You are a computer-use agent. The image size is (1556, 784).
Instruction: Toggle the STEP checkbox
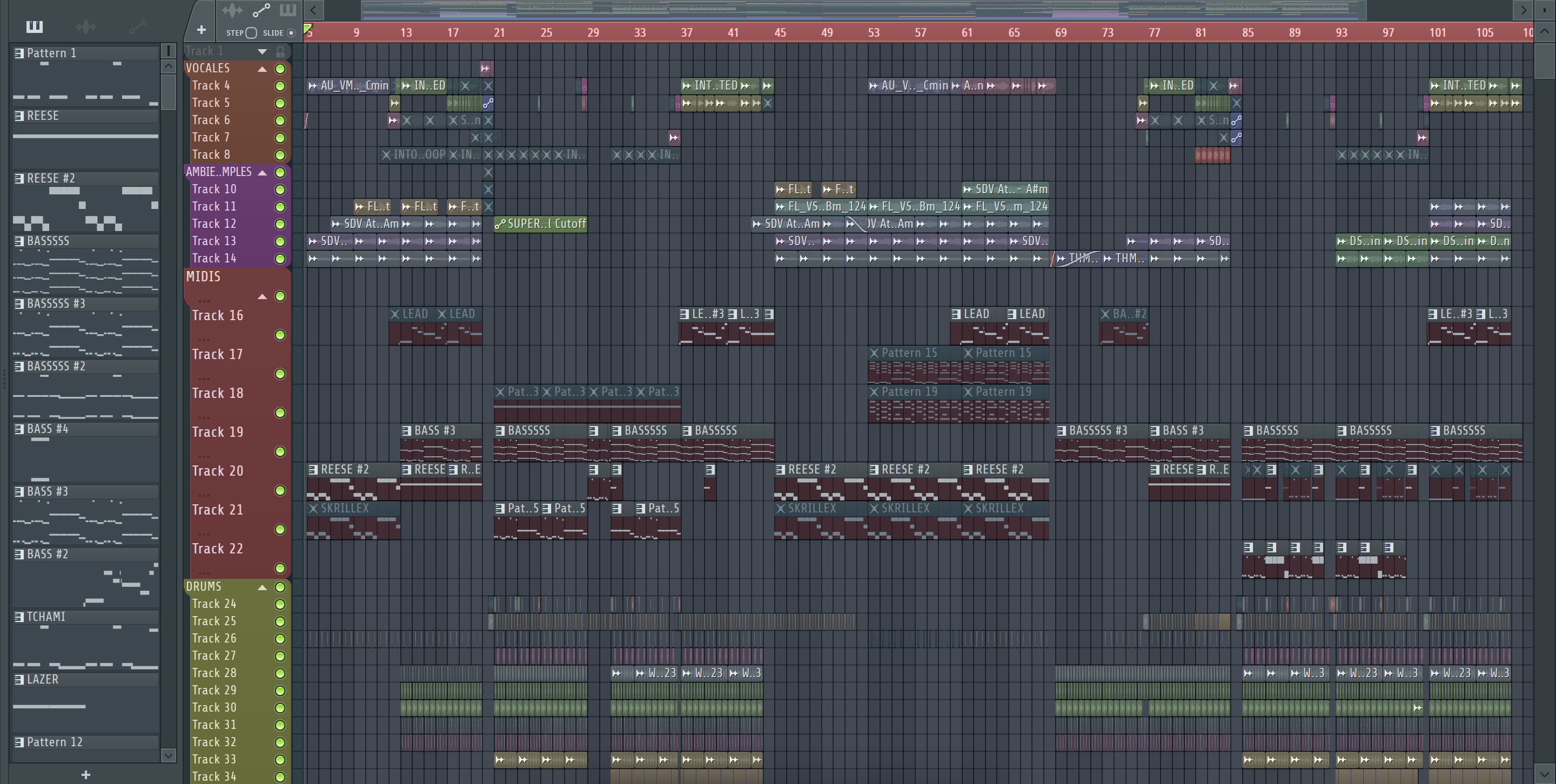pyautogui.click(x=252, y=32)
